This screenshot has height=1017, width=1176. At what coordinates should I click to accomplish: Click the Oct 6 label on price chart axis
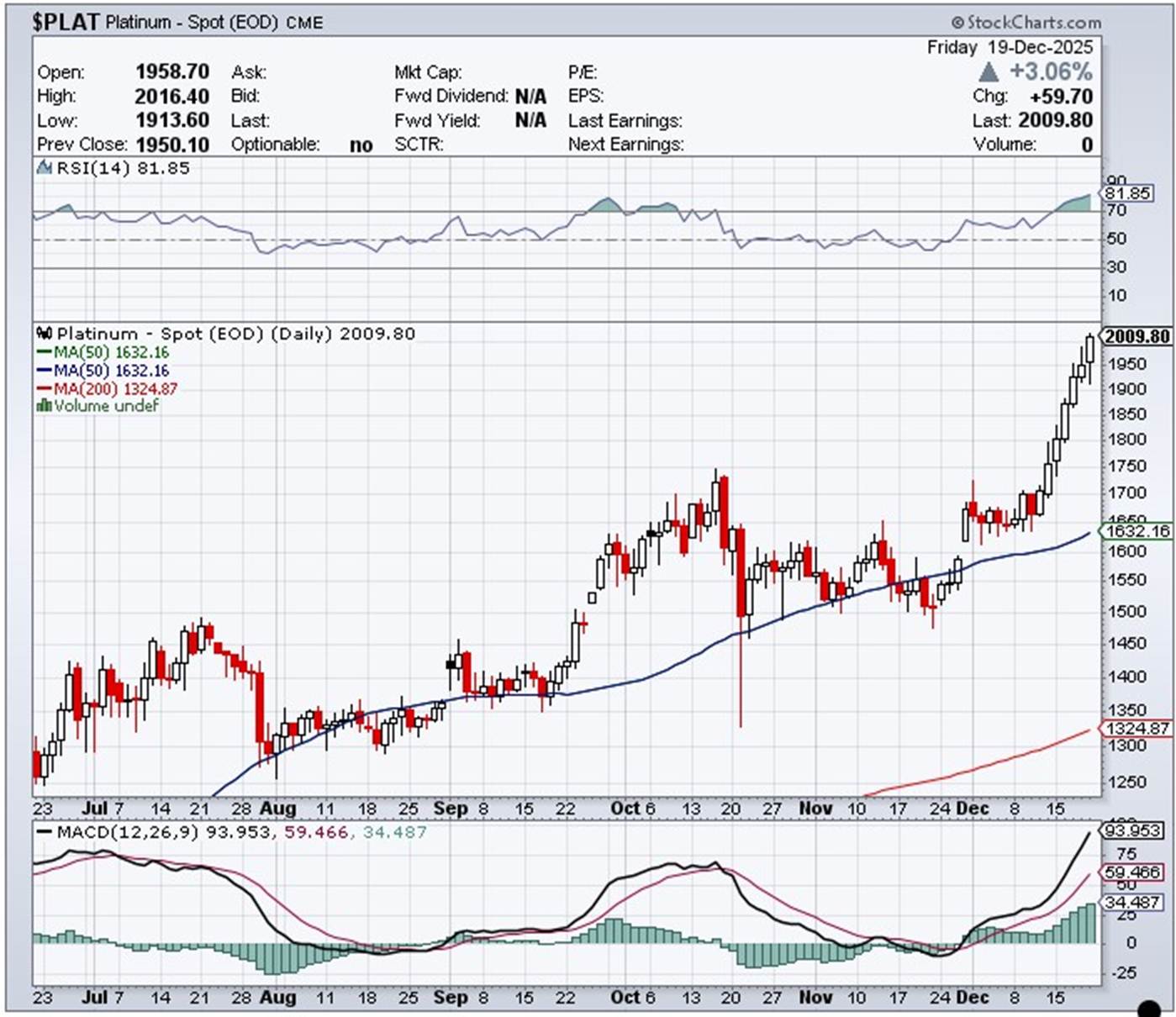click(632, 809)
